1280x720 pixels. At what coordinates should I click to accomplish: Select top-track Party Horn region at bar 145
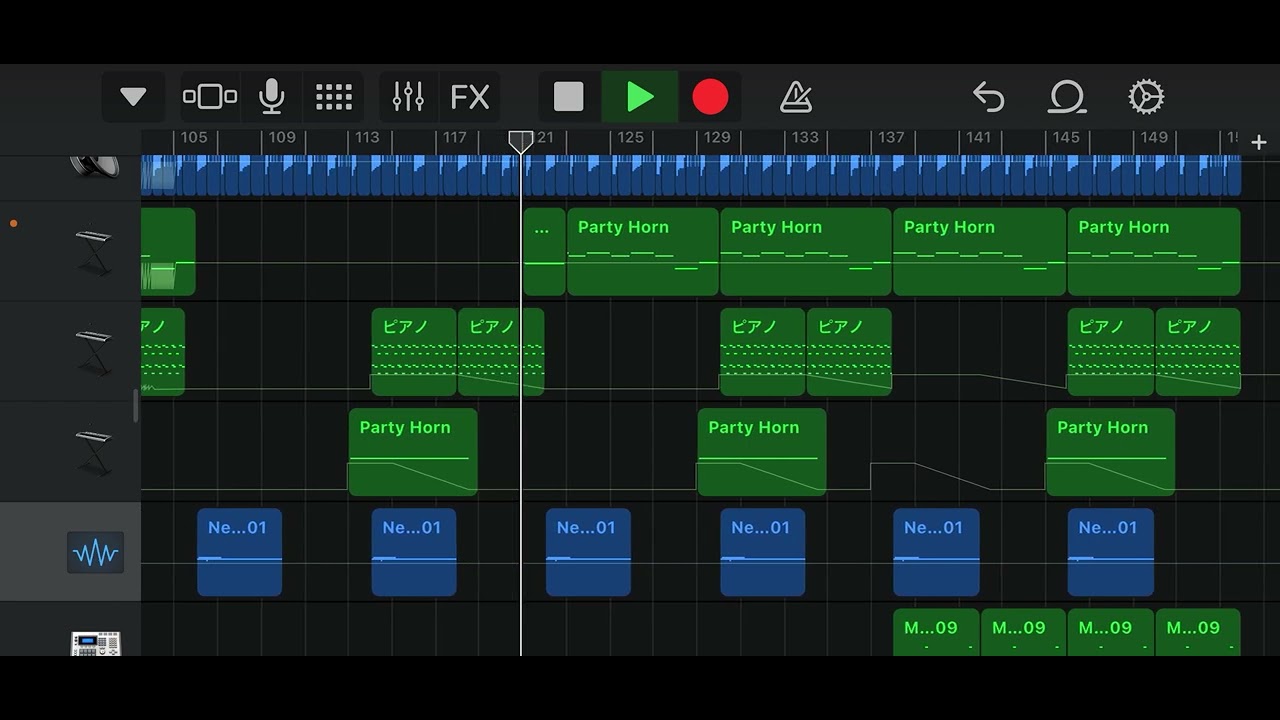tap(1154, 252)
